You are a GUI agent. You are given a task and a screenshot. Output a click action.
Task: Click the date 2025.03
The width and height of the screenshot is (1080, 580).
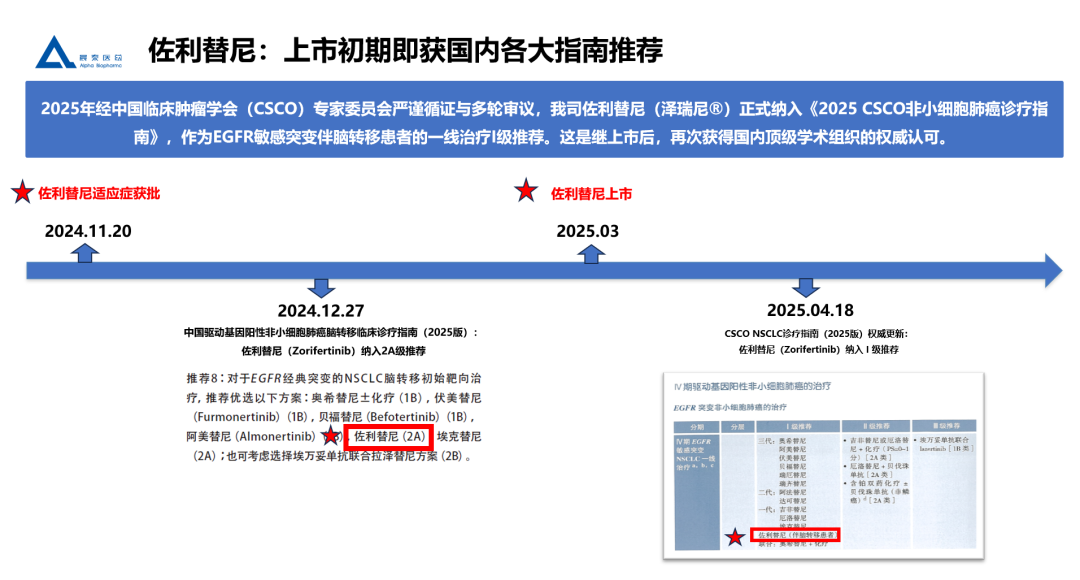[x=588, y=231]
